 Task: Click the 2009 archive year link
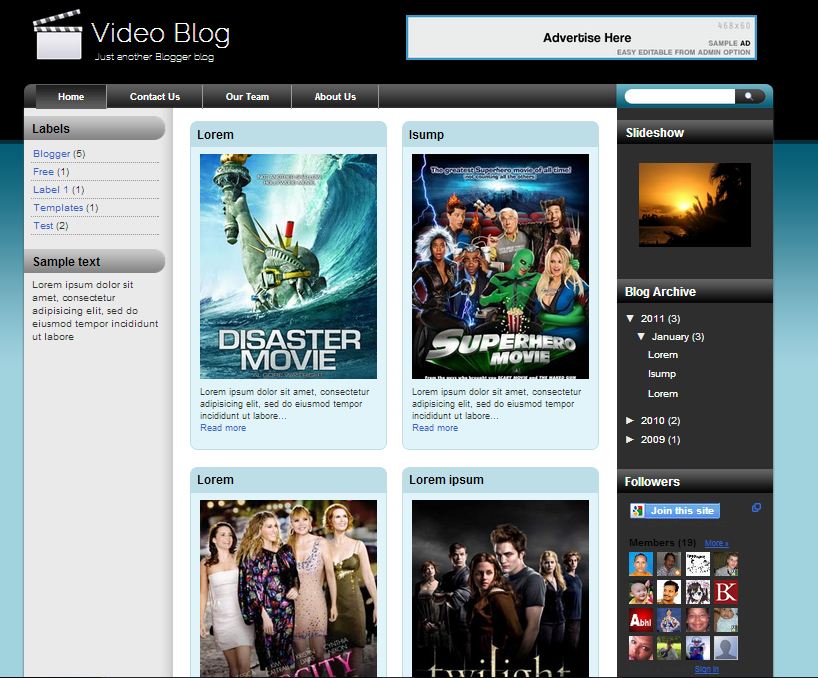click(653, 440)
